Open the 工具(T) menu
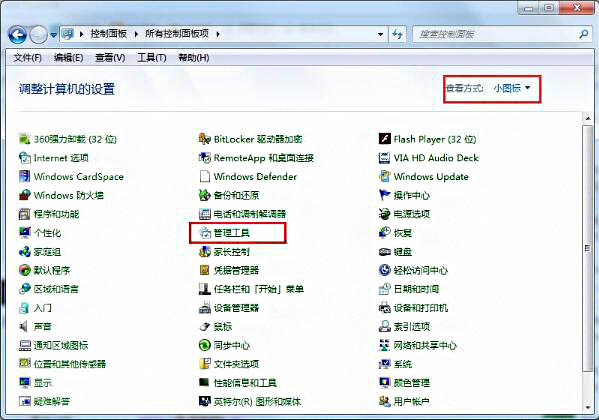This screenshot has width=599, height=420. click(152, 58)
